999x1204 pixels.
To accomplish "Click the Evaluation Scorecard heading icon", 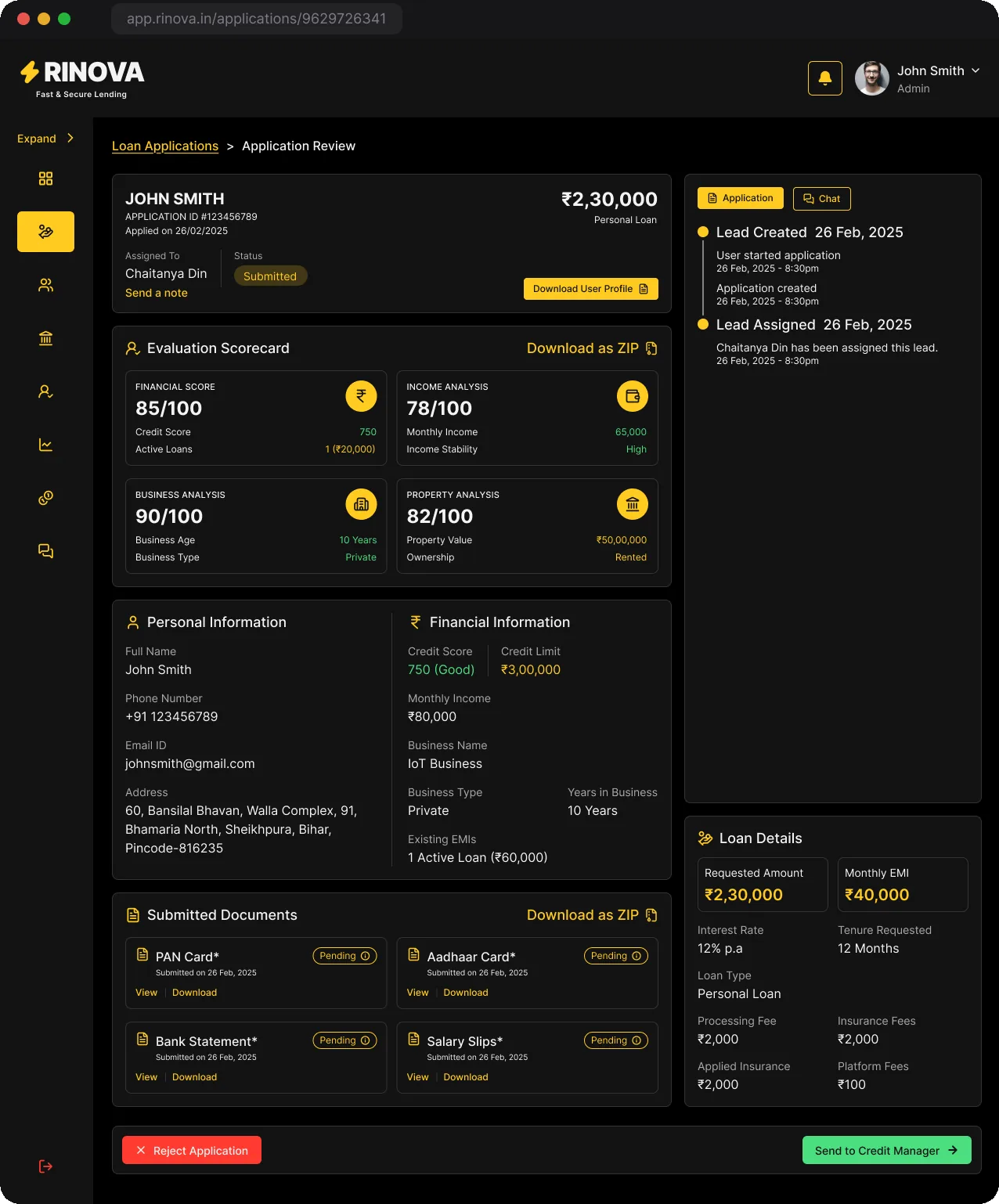I will click(x=133, y=348).
